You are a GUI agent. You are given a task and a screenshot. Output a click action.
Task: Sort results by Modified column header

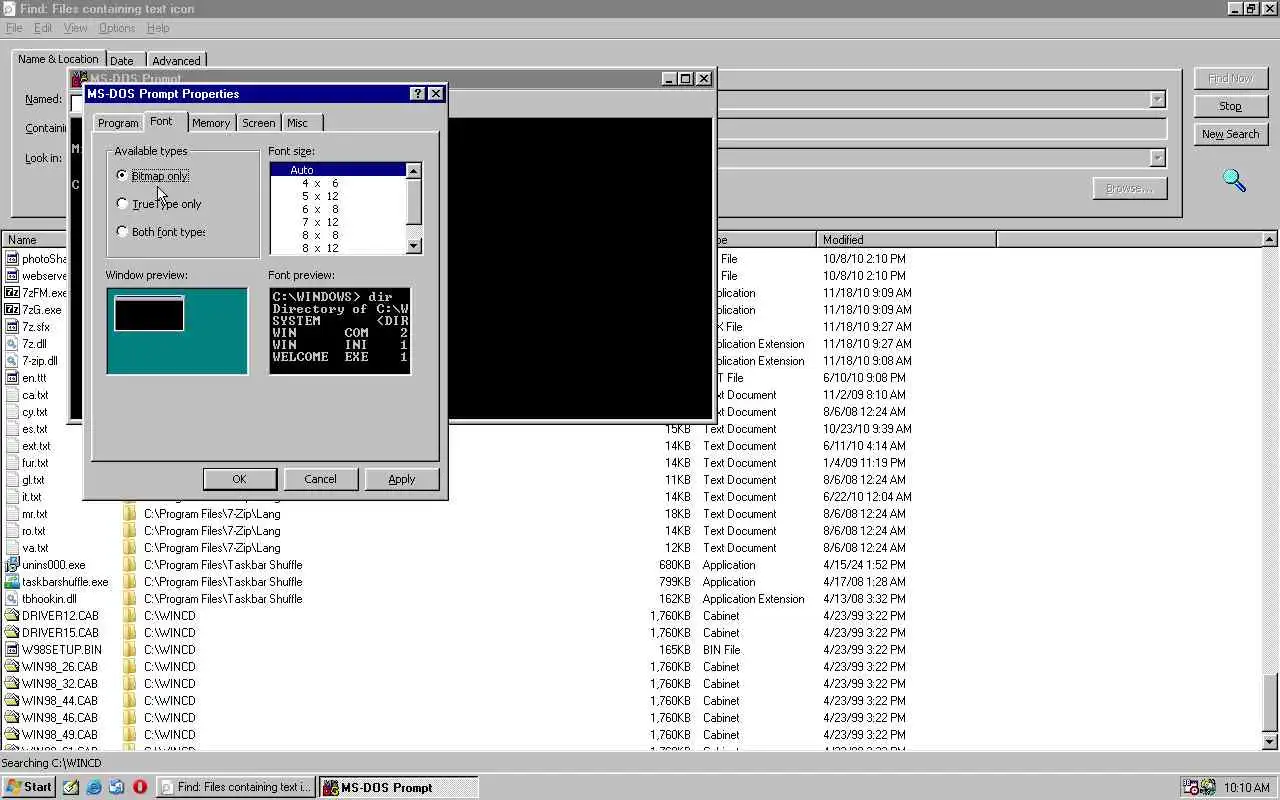[906, 240]
